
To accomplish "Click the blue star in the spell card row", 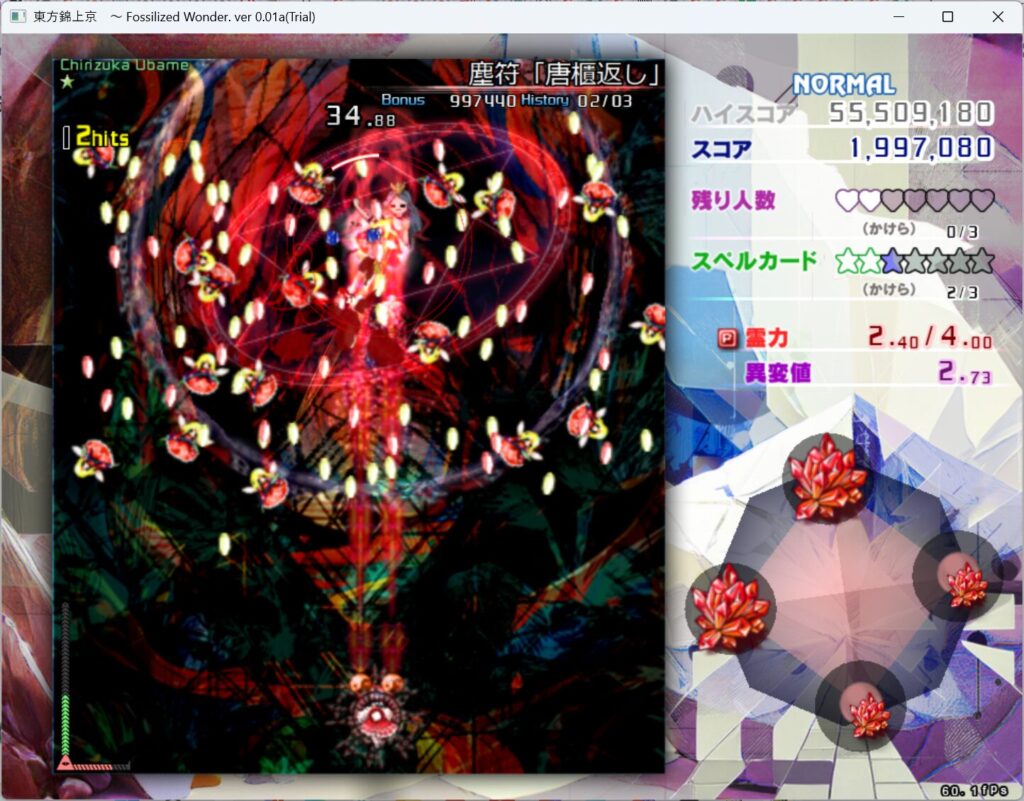I will point(892,261).
